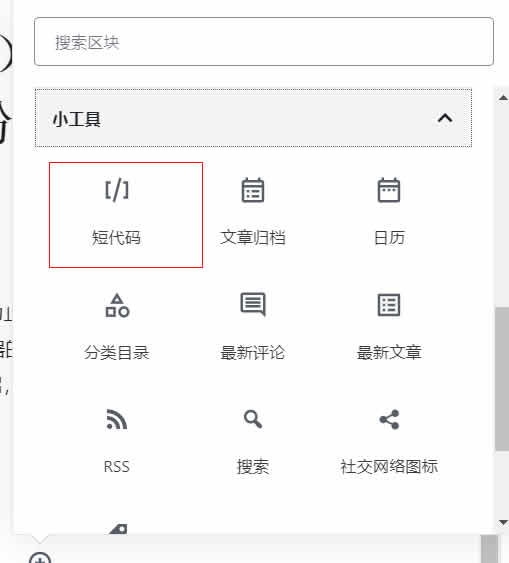
Task: Insert the 短代码 shortcode block
Action: (126, 215)
